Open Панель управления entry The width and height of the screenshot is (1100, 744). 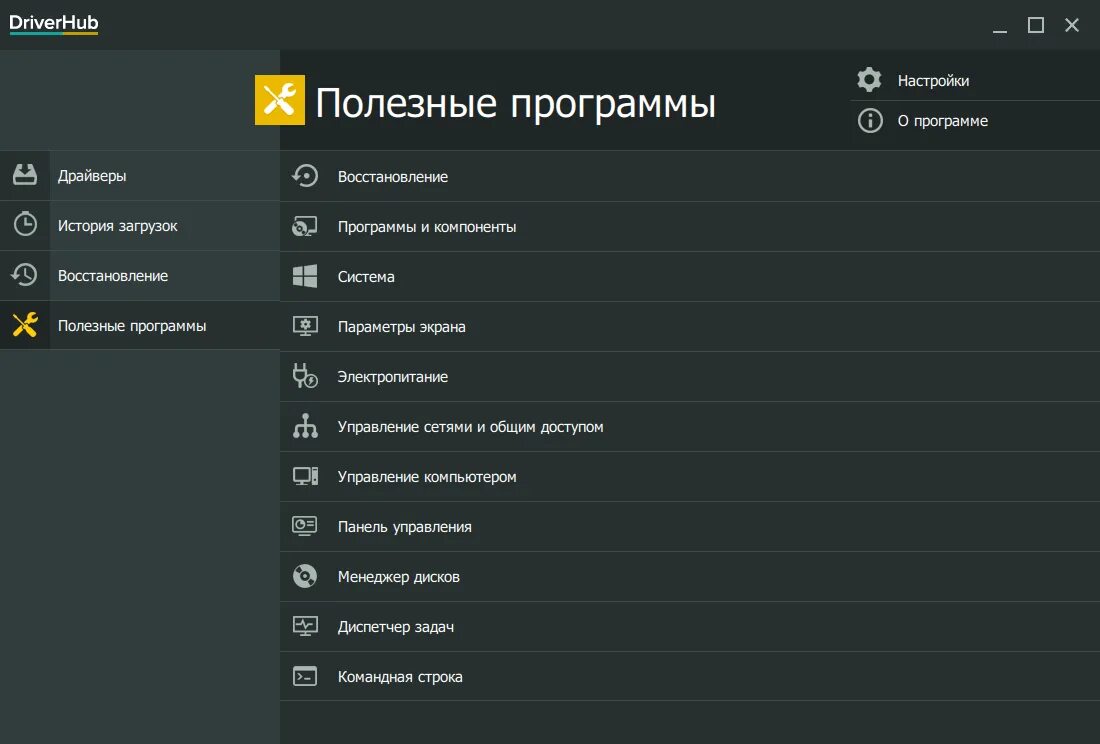tap(405, 526)
